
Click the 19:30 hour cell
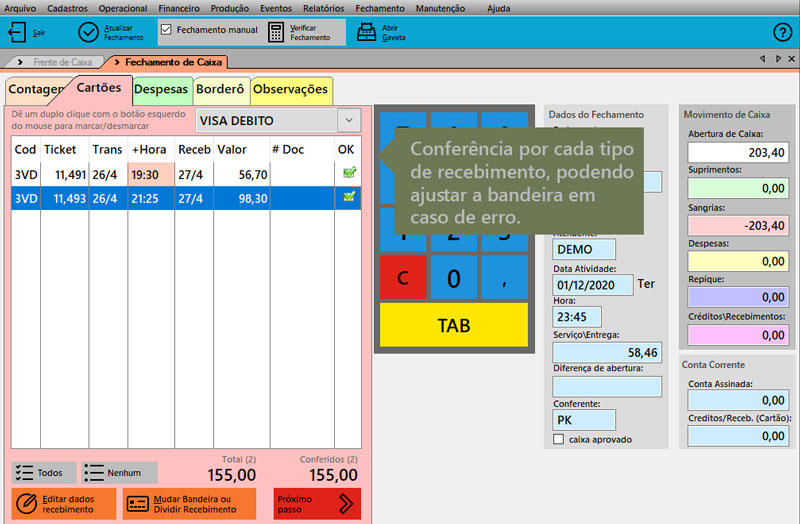coord(151,174)
